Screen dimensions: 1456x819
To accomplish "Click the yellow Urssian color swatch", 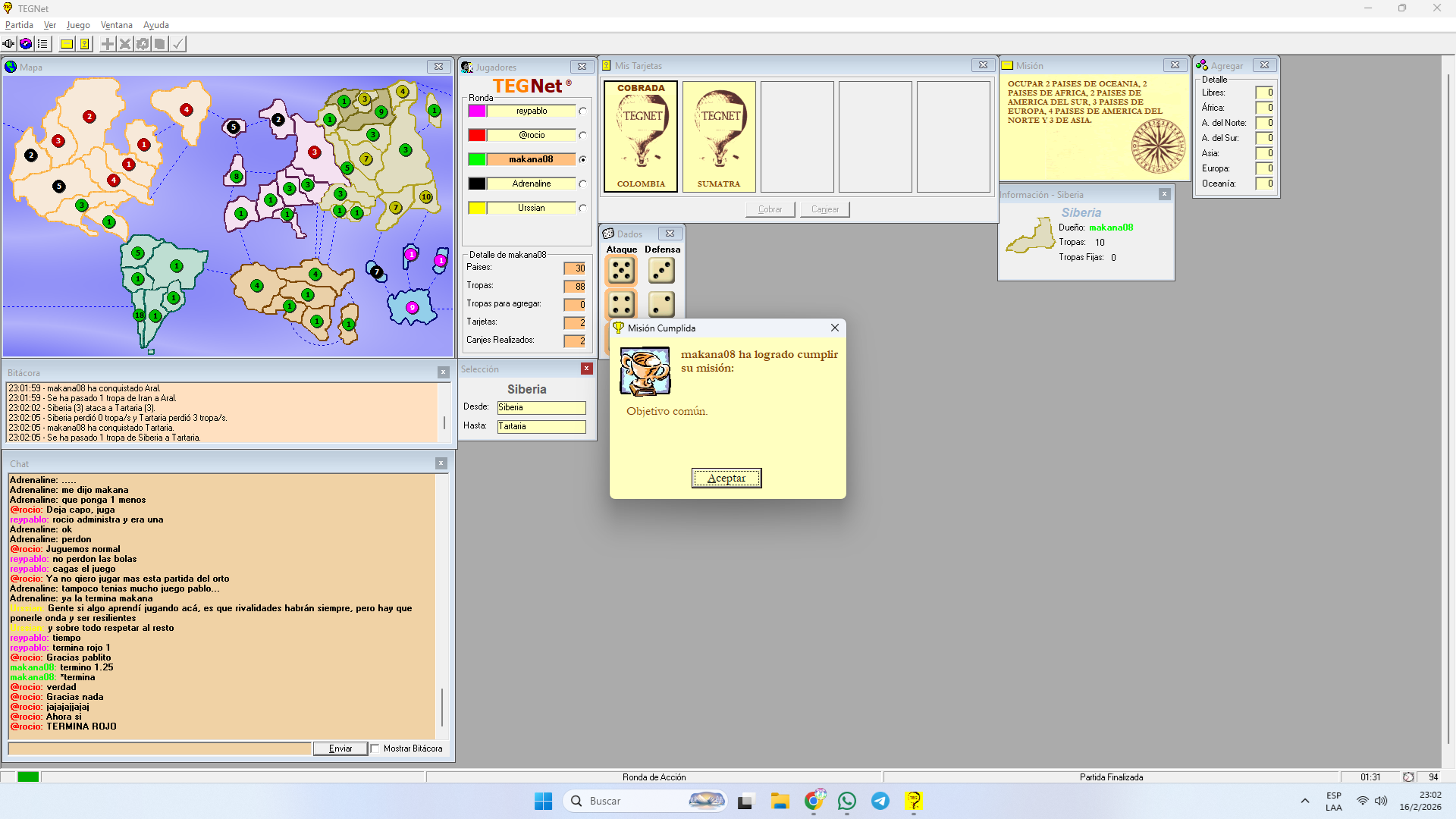I will [x=477, y=209].
